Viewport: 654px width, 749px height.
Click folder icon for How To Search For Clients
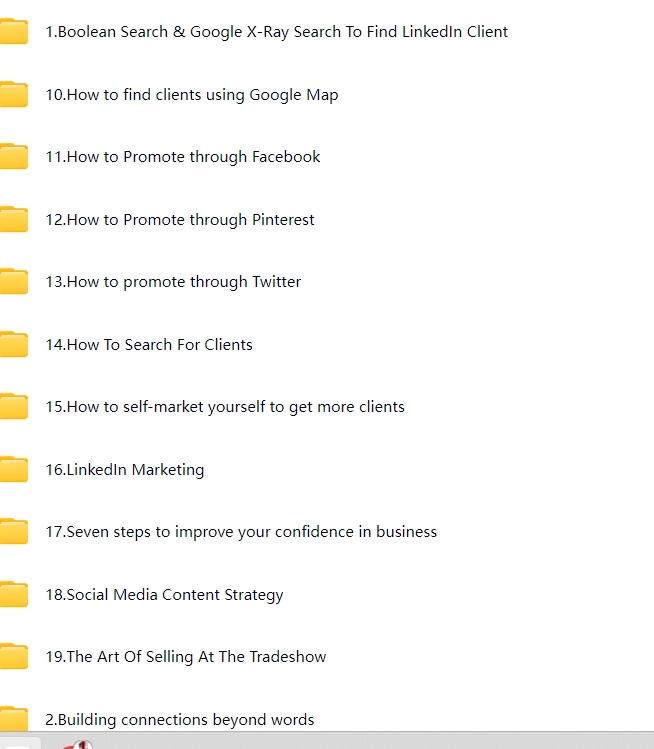coord(13,345)
